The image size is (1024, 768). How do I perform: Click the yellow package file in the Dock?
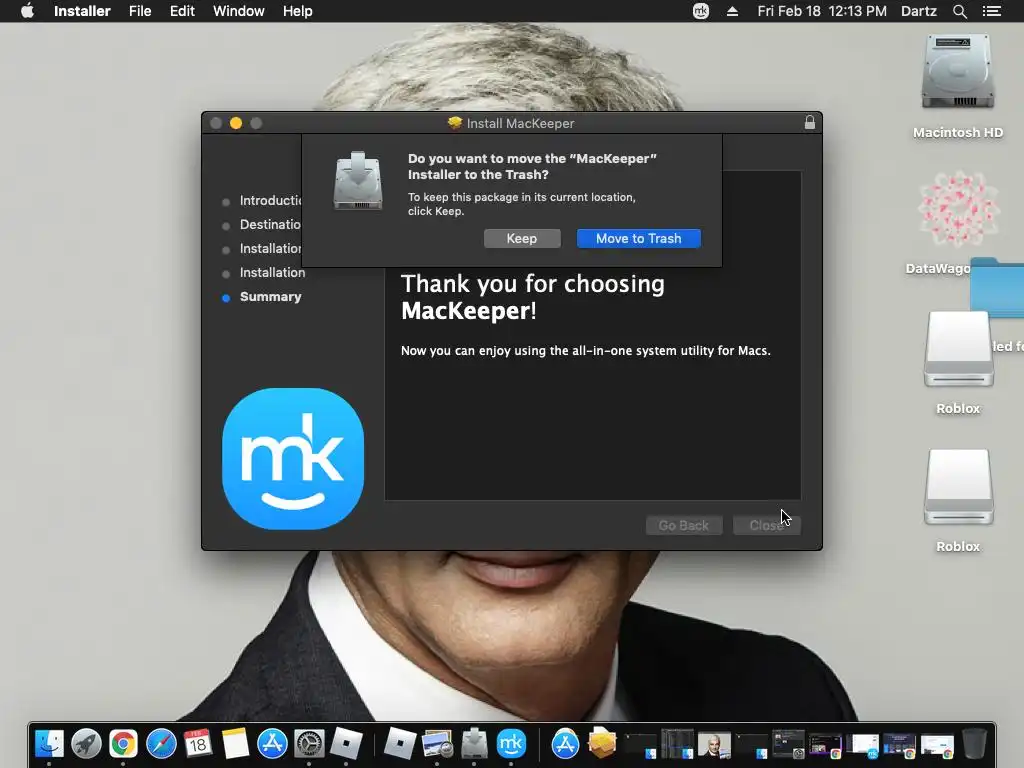pyautogui.click(x=602, y=743)
